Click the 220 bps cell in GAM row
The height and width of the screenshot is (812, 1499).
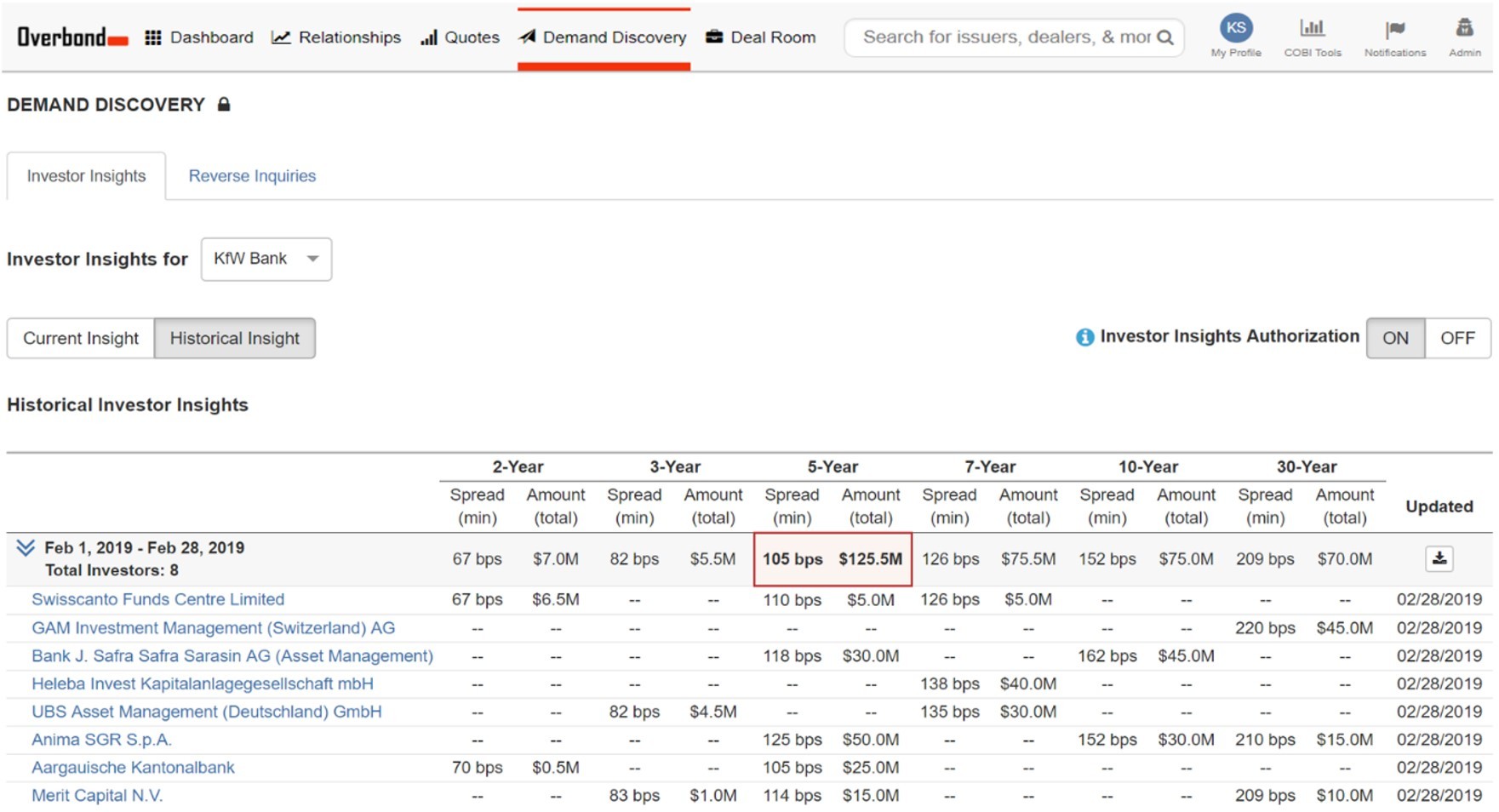(1265, 628)
